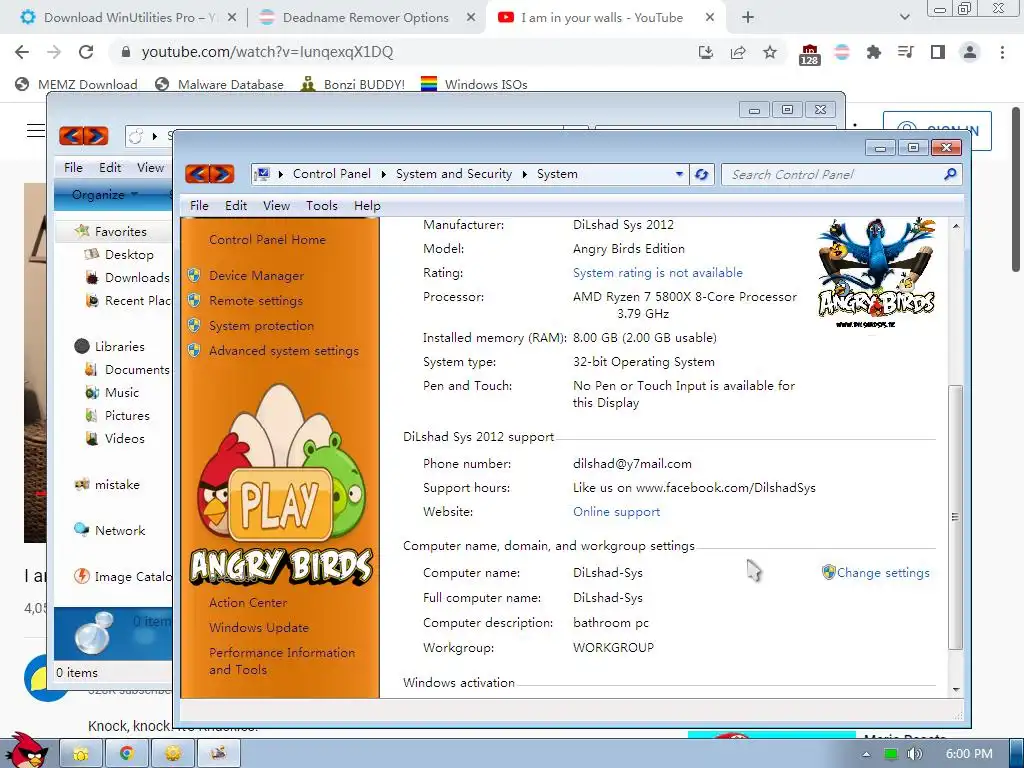Click the search magnifier in Control Panel
1024x768 pixels.
tap(950, 174)
